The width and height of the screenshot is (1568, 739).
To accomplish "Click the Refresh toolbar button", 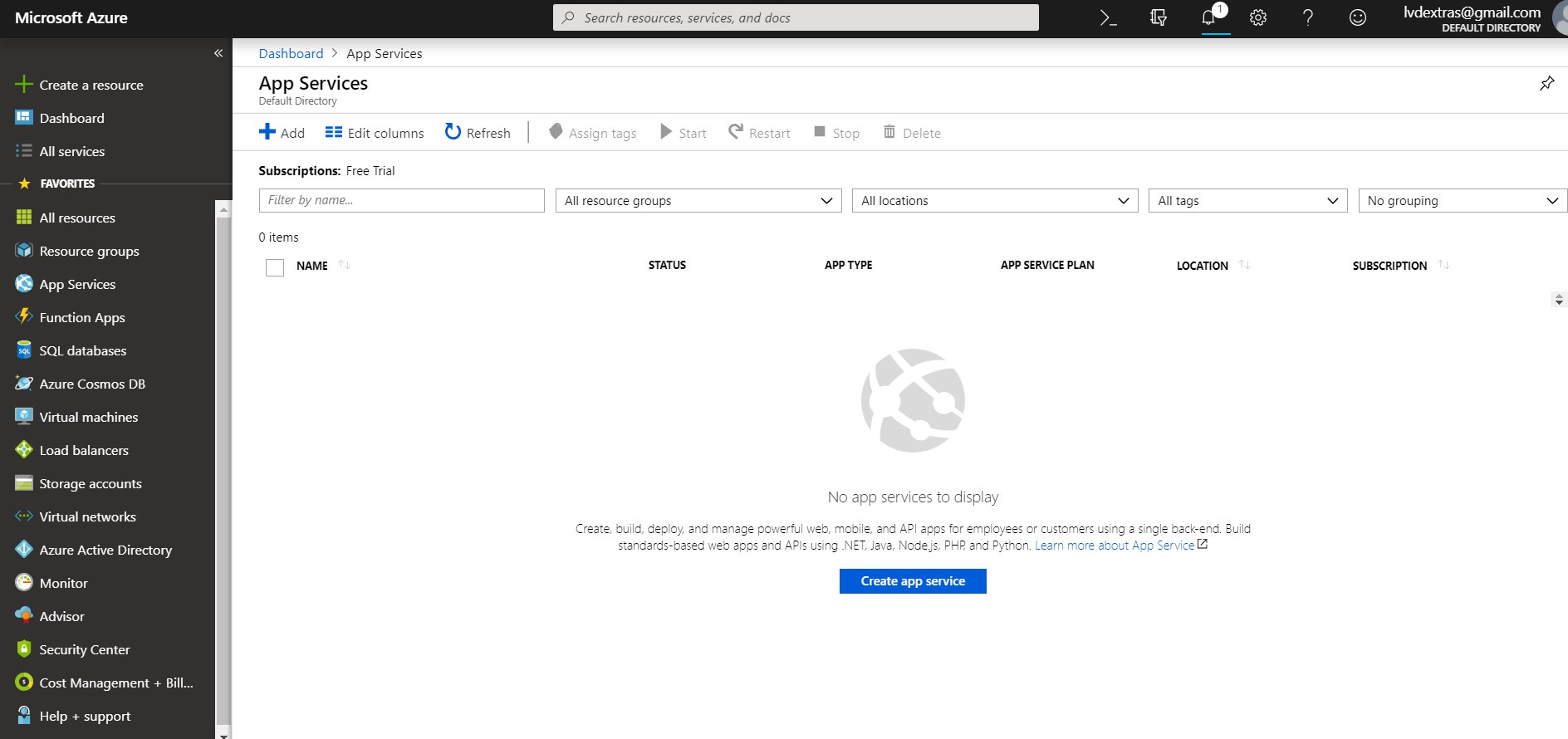I will point(478,133).
